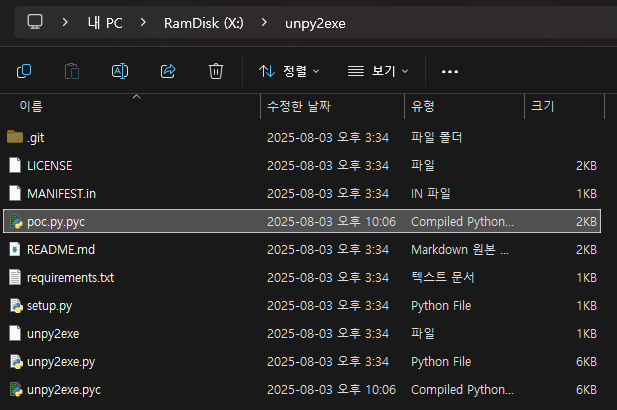The image size is (617, 410).
Task: Open the three-dot See more menu
Action: (x=450, y=72)
